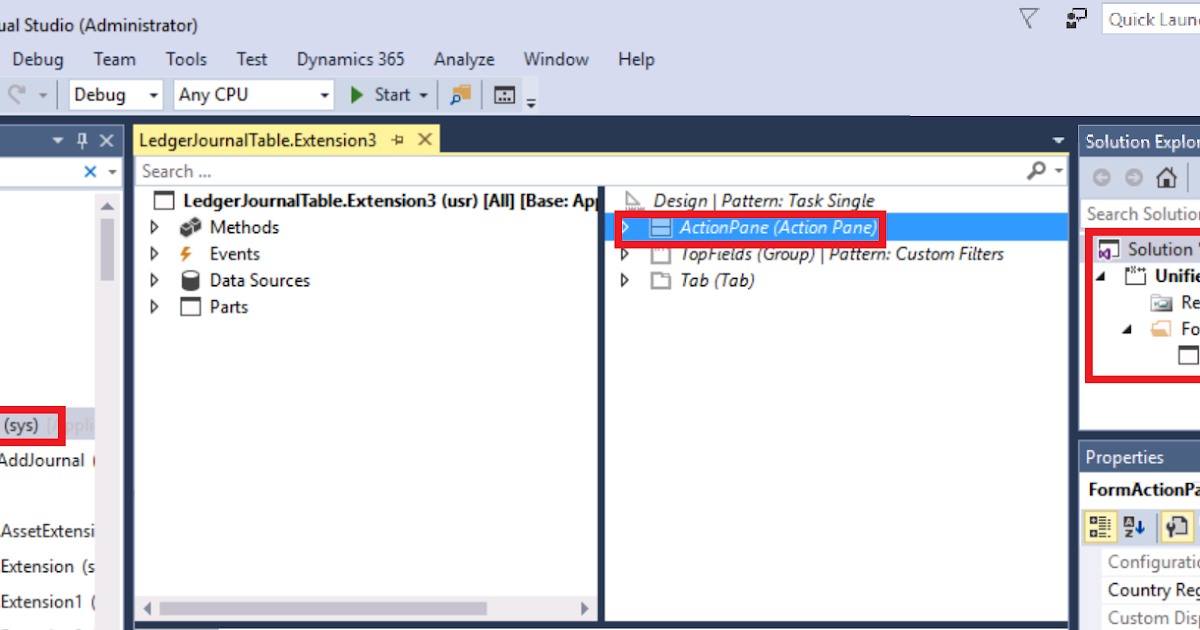Pin the LedgerJournalTable.Extension3 document tab
This screenshot has width=1200, height=630.
click(398, 140)
